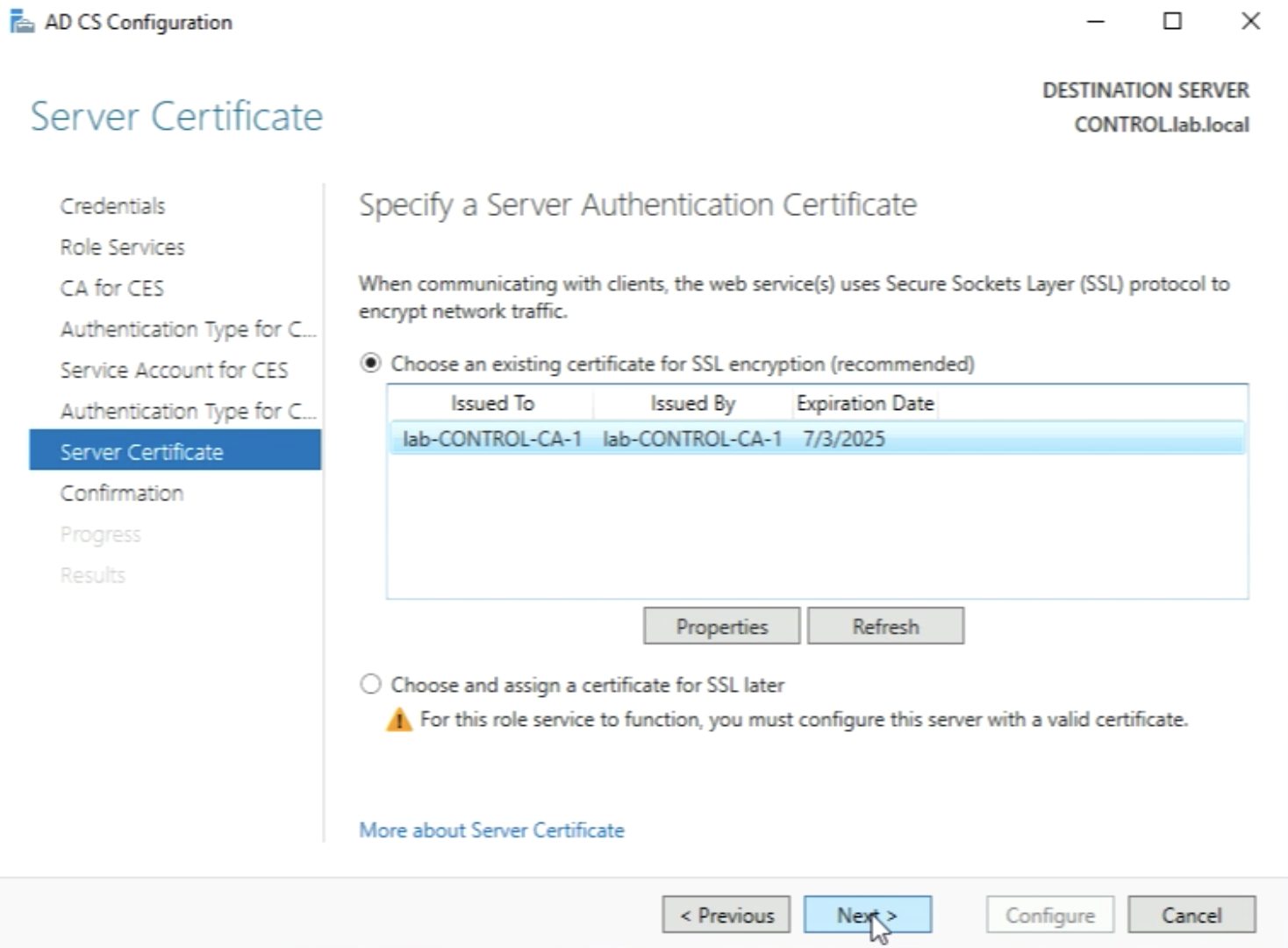Sort by the Issued By column header
1288x948 pixels.
[692, 404]
